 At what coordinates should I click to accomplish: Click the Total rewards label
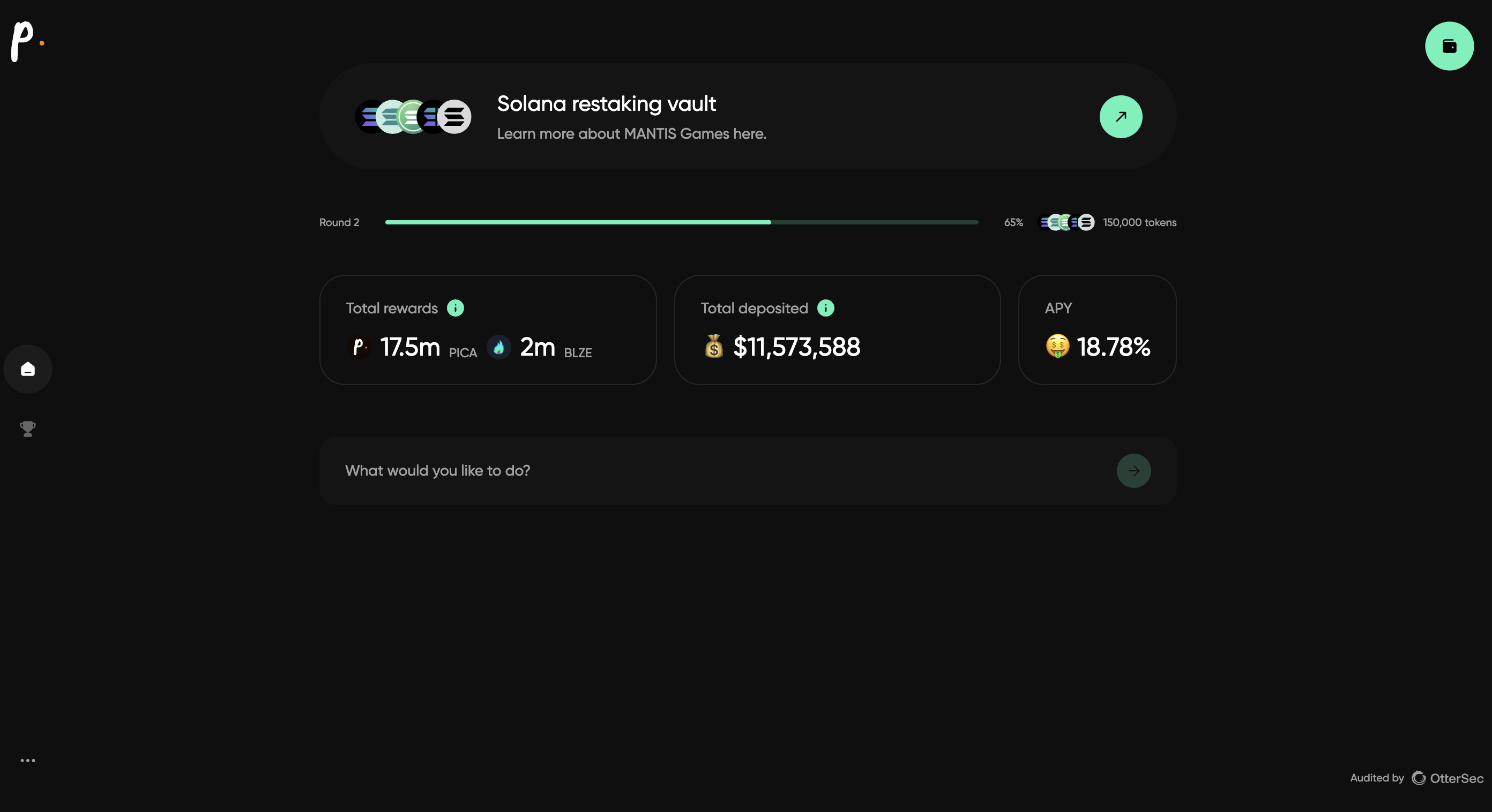[392, 309]
